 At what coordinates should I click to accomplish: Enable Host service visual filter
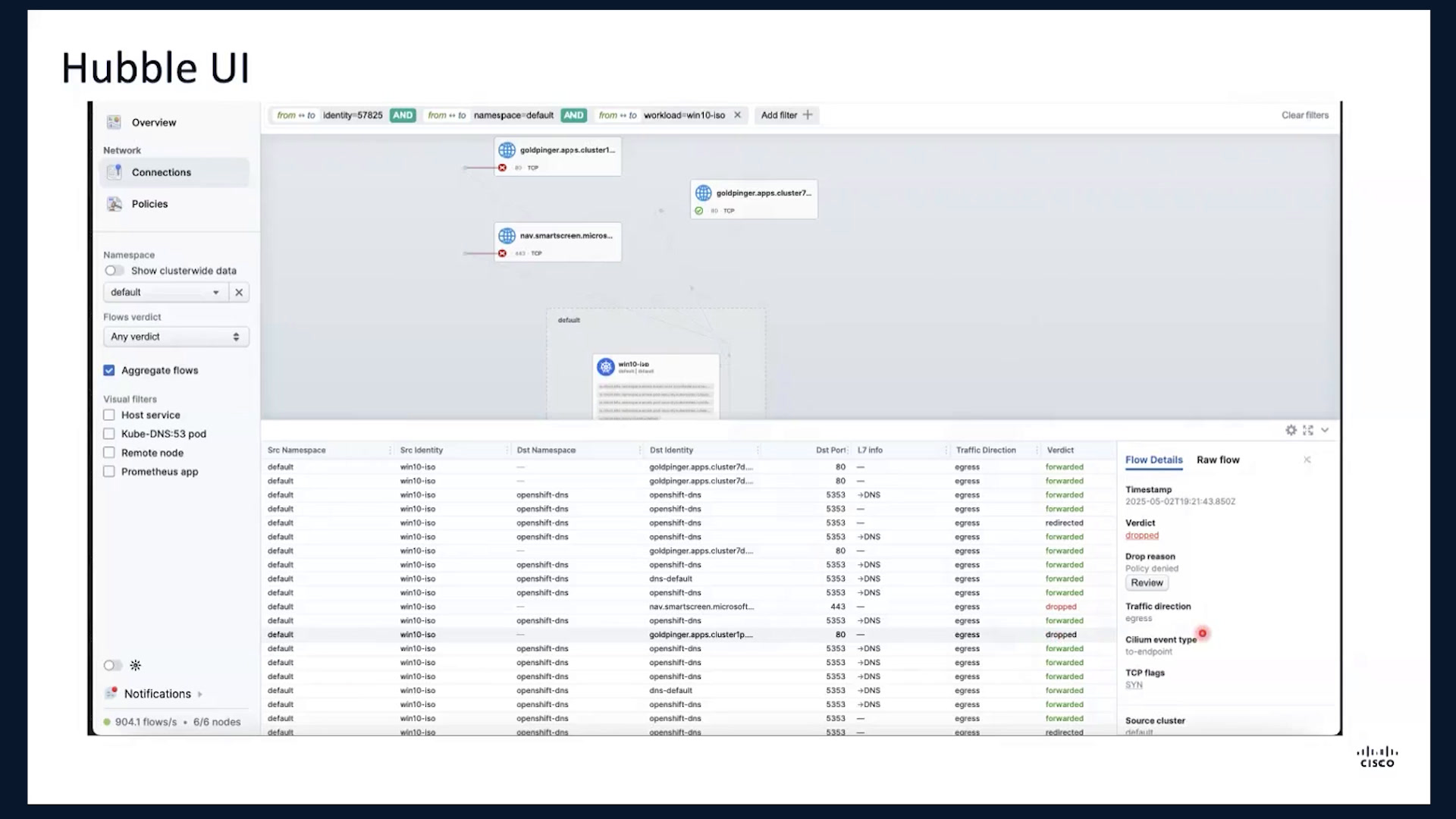point(109,415)
